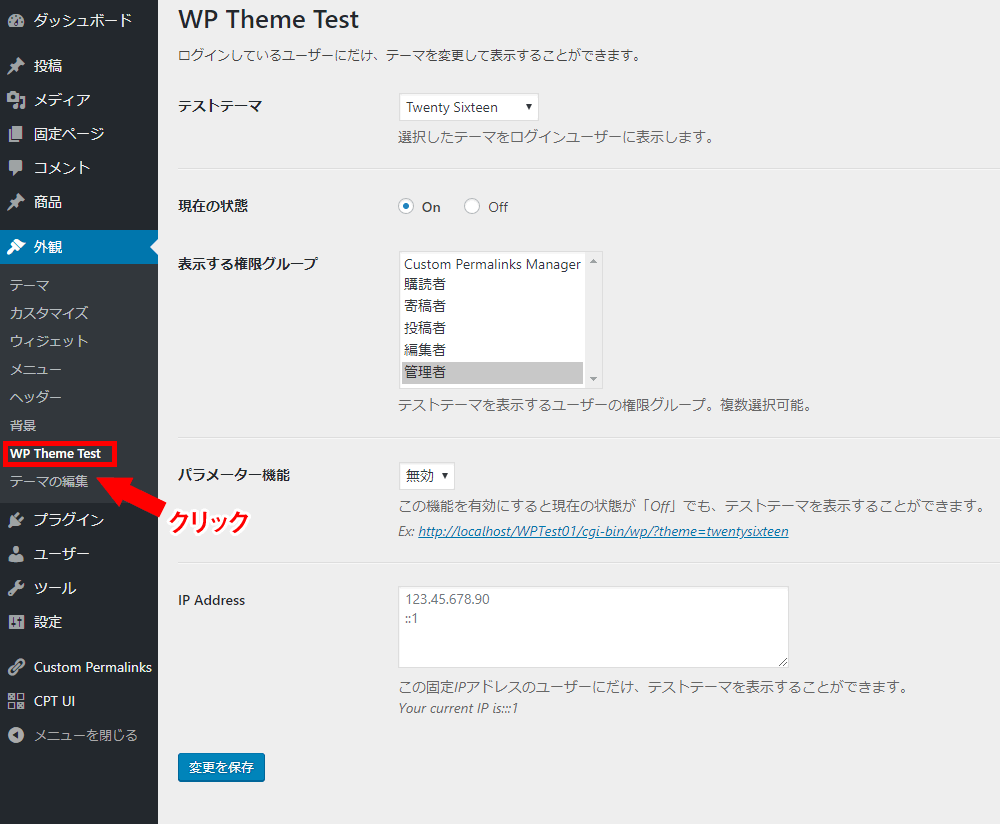The width and height of the screenshot is (1000, 824).
Task: Click the 固定ページ pages icon
Action: point(16,134)
